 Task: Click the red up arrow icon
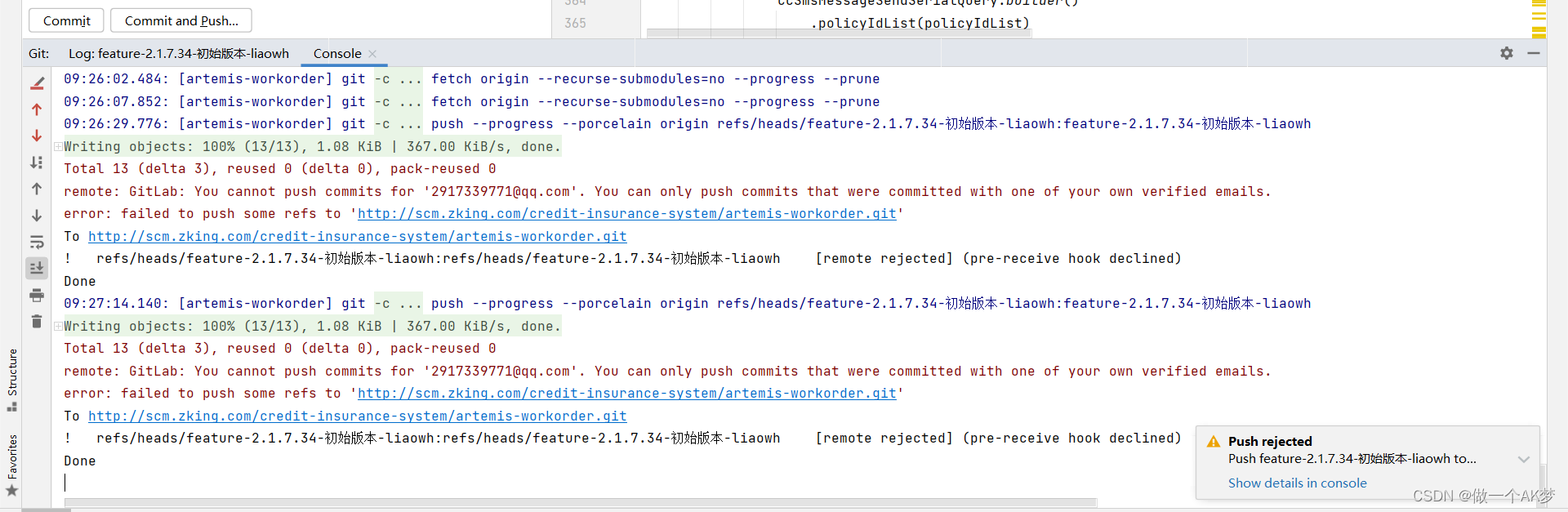tap(37, 109)
